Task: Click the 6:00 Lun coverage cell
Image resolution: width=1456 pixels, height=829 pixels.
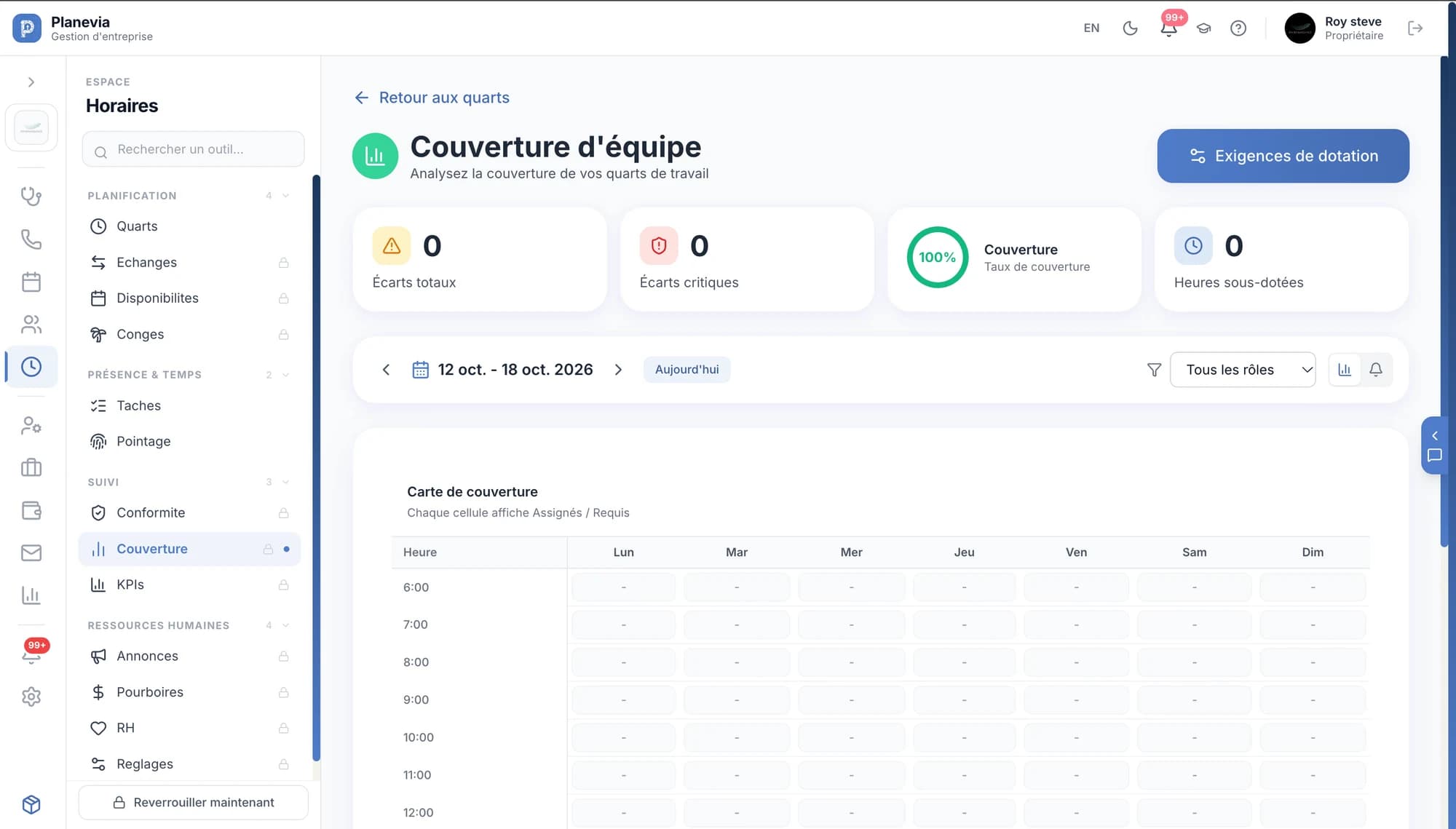Action: click(x=623, y=587)
